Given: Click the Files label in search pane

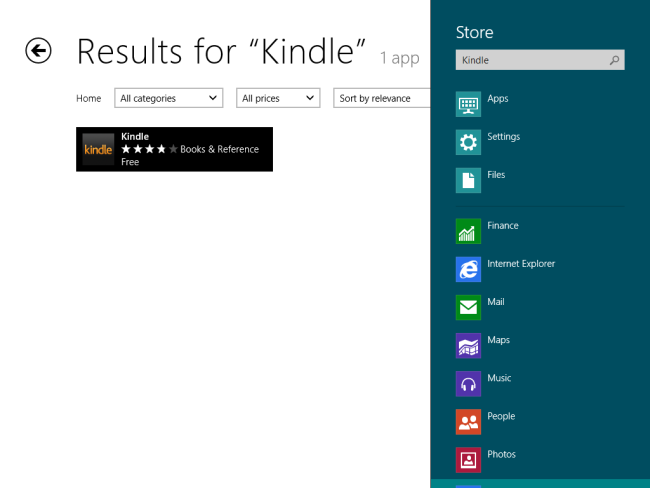Looking at the screenshot, I should (x=496, y=175).
